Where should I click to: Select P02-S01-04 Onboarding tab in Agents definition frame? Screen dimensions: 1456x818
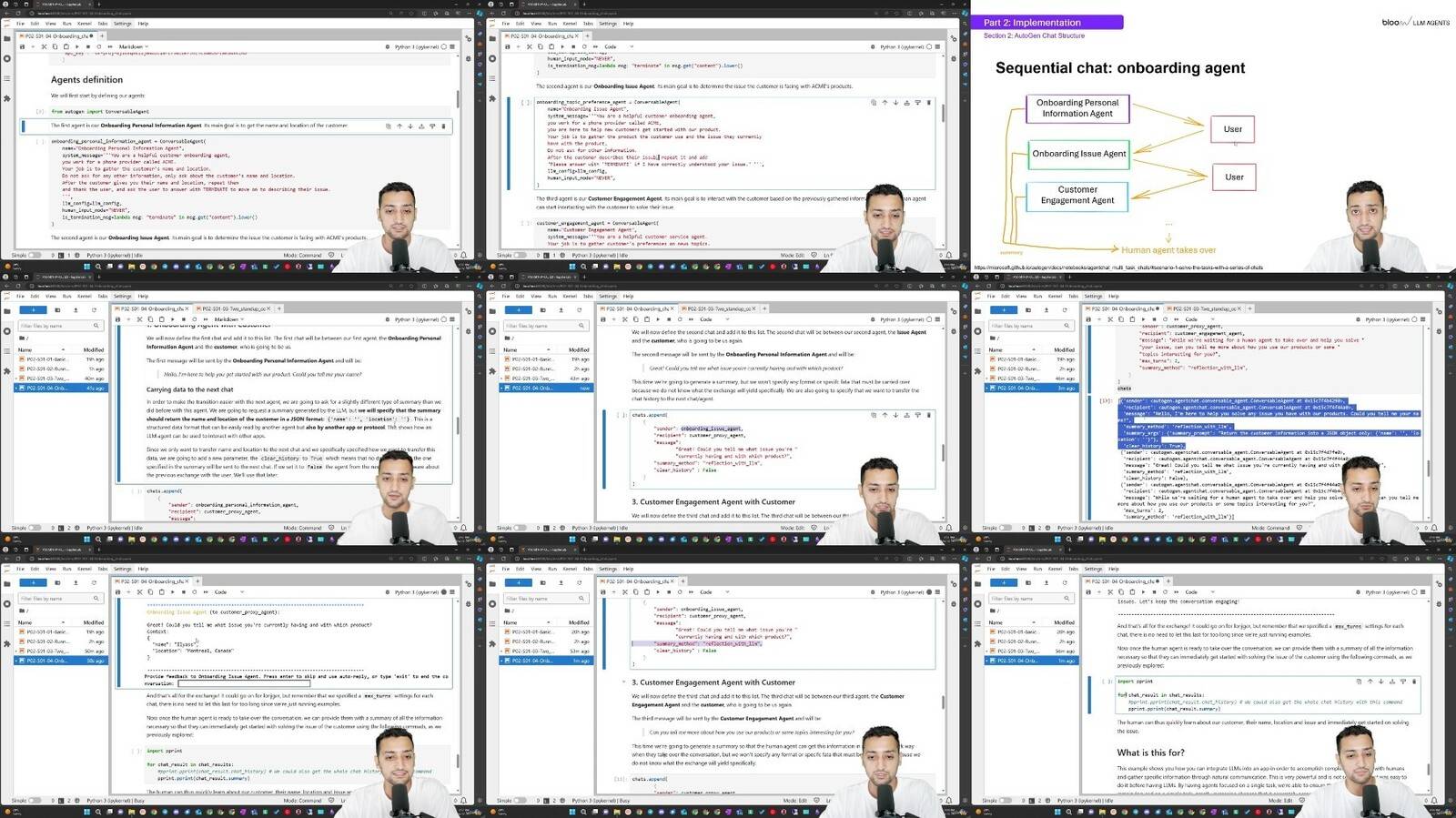(x=55, y=35)
